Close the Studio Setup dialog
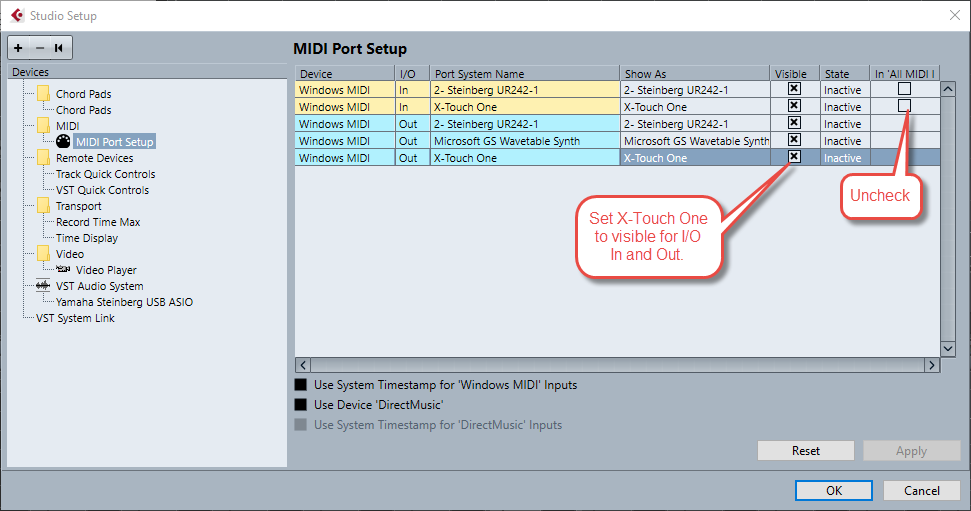This screenshot has width=971, height=511. tap(955, 15)
